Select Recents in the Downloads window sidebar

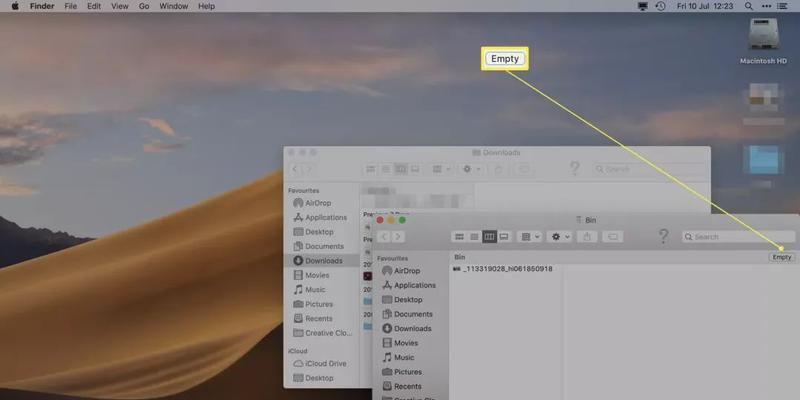313,318
